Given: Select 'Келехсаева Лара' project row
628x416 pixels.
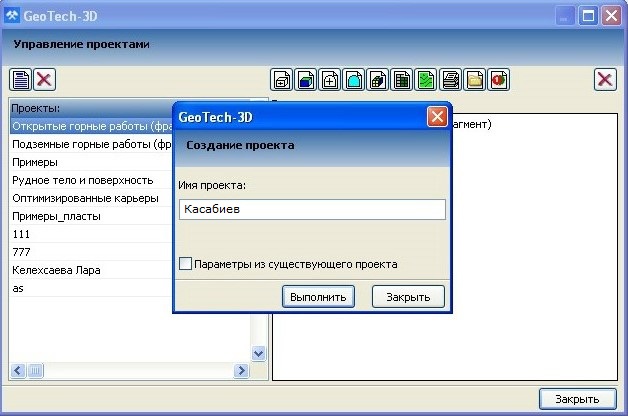Looking at the screenshot, I should coord(91,270).
